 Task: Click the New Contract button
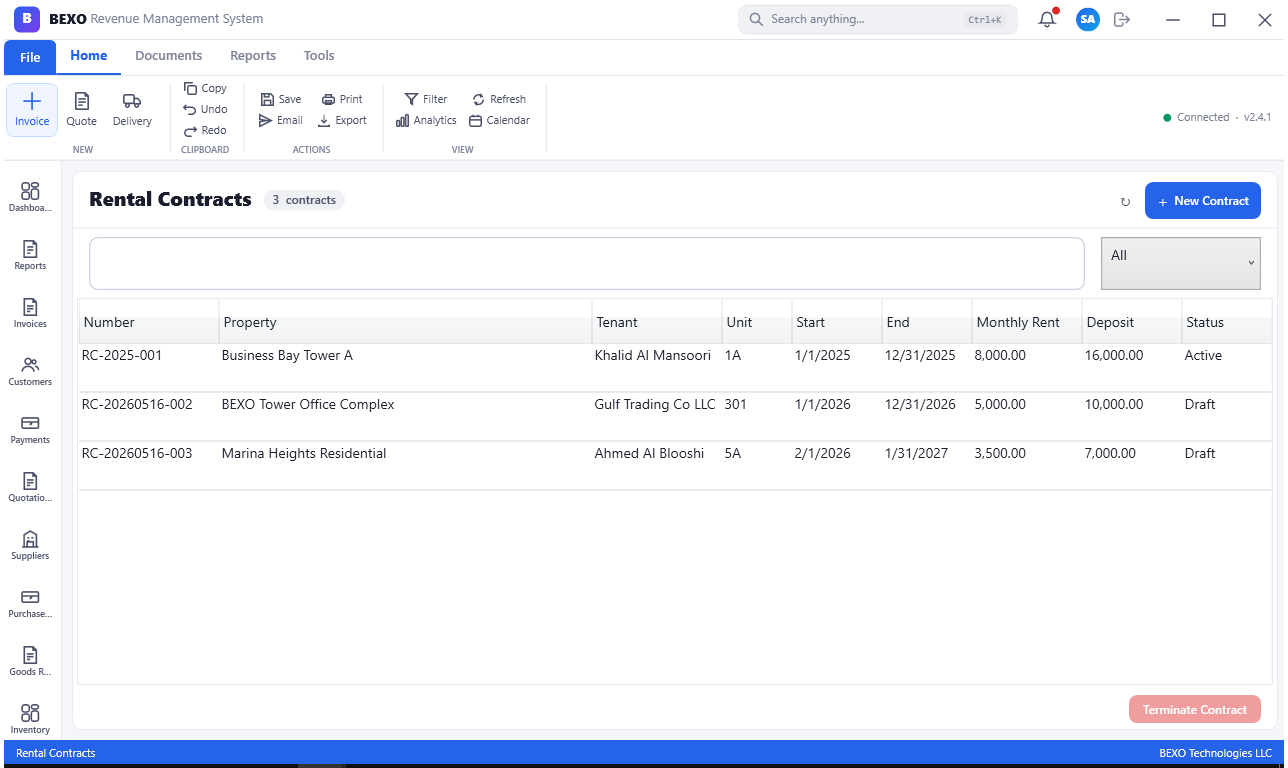pyautogui.click(x=1203, y=201)
